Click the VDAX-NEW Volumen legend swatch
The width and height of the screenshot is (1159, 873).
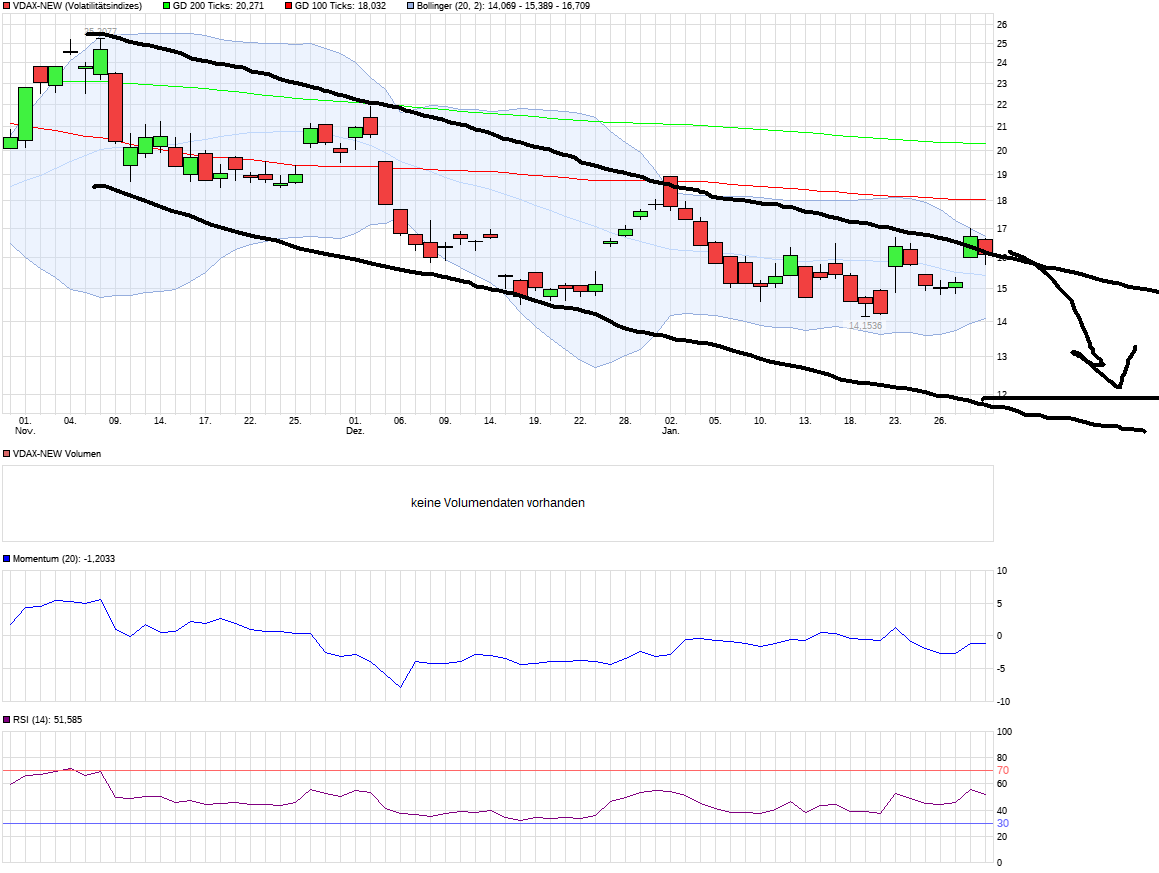pyautogui.click(x=7, y=454)
